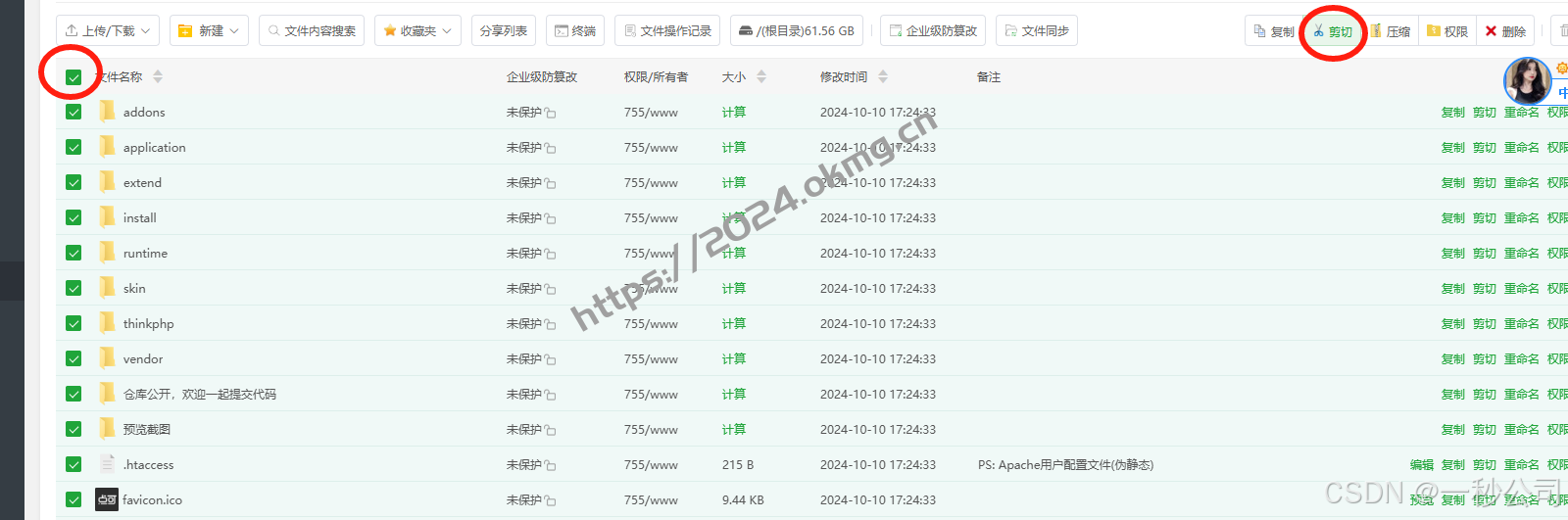Image resolution: width=1568 pixels, height=520 pixels.
Task: Uncheck the vendor folder checkbox
Action: [73, 358]
